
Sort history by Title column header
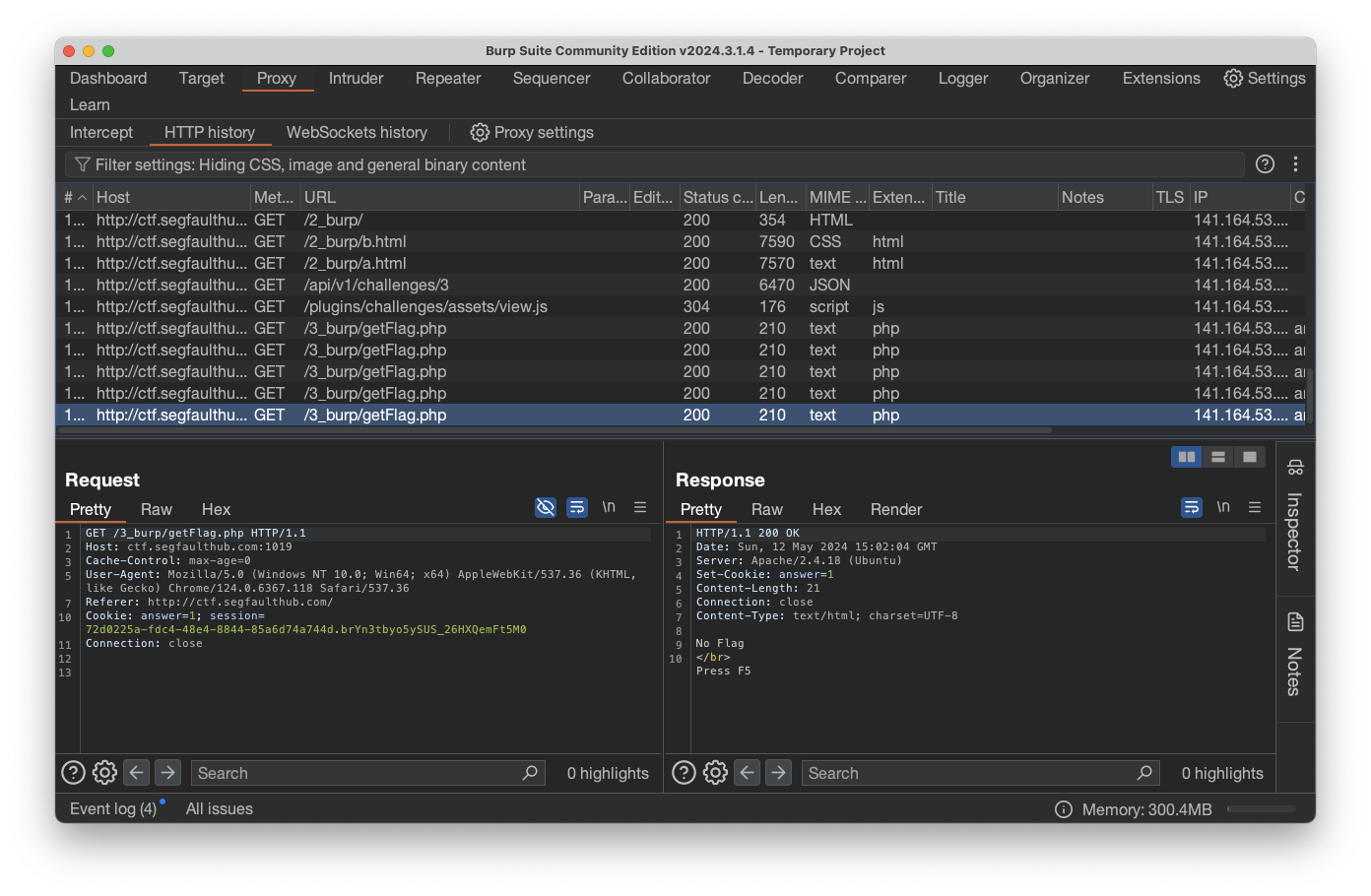click(x=995, y=197)
